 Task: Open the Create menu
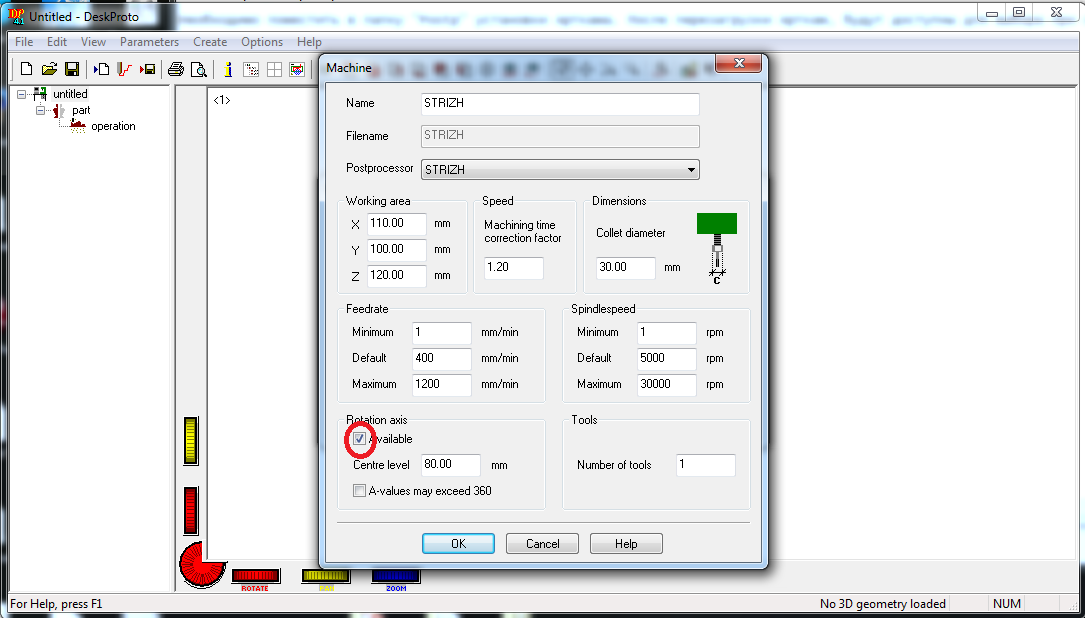click(210, 42)
